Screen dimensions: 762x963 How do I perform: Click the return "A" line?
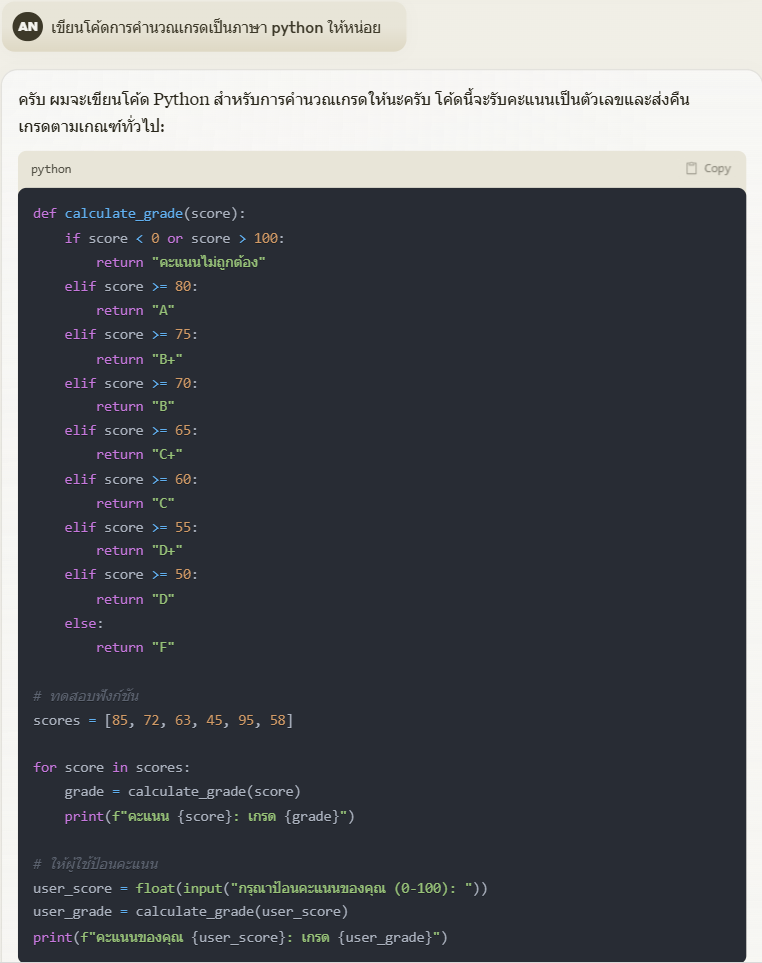135,310
